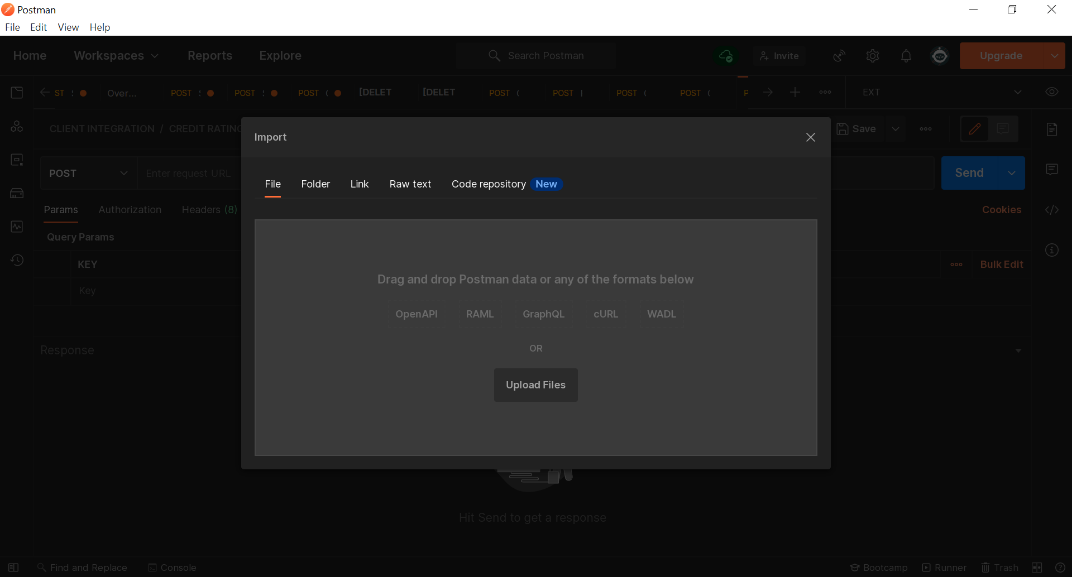Click the cURL format label
Image resolution: width=1072 pixels, height=577 pixels.
pos(606,314)
